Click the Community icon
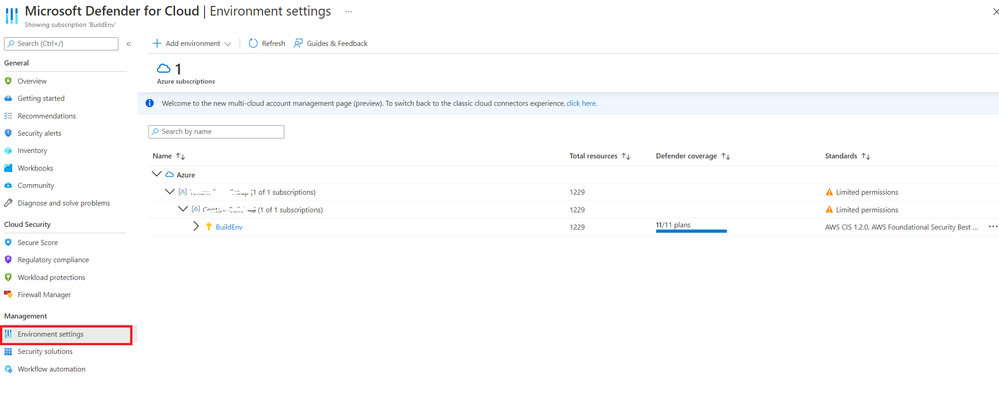This screenshot has height=402, width=999. (x=8, y=185)
